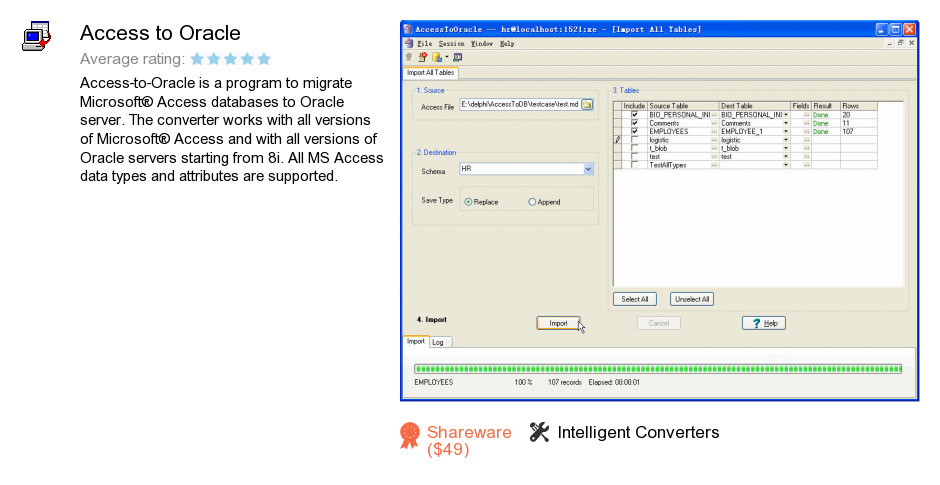The image size is (940, 485).
Task: Click the Select All button
Action: point(635,299)
